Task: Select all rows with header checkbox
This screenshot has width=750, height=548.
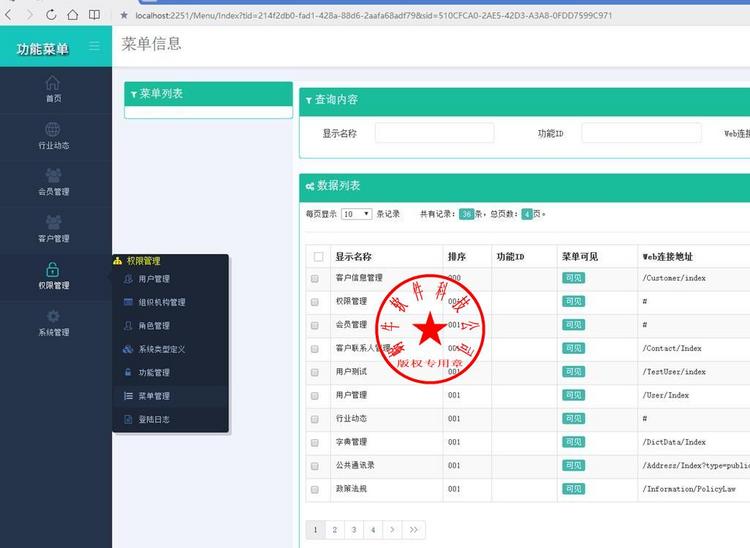Action: coord(319,257)
